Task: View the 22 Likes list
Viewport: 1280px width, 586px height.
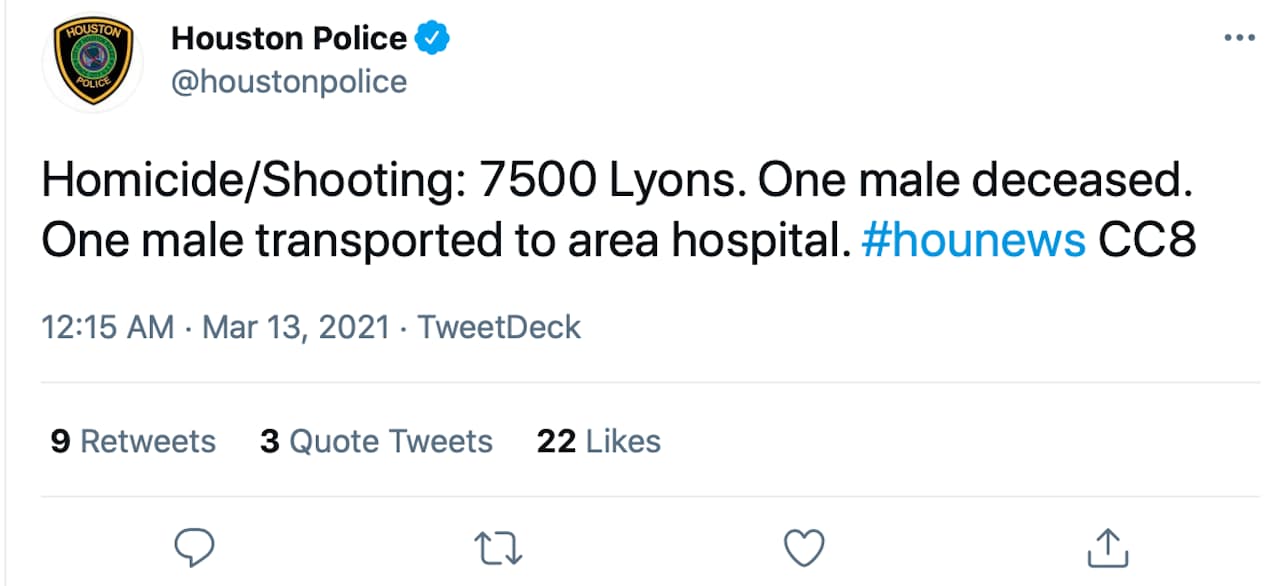Action: (x=598, y=441)
